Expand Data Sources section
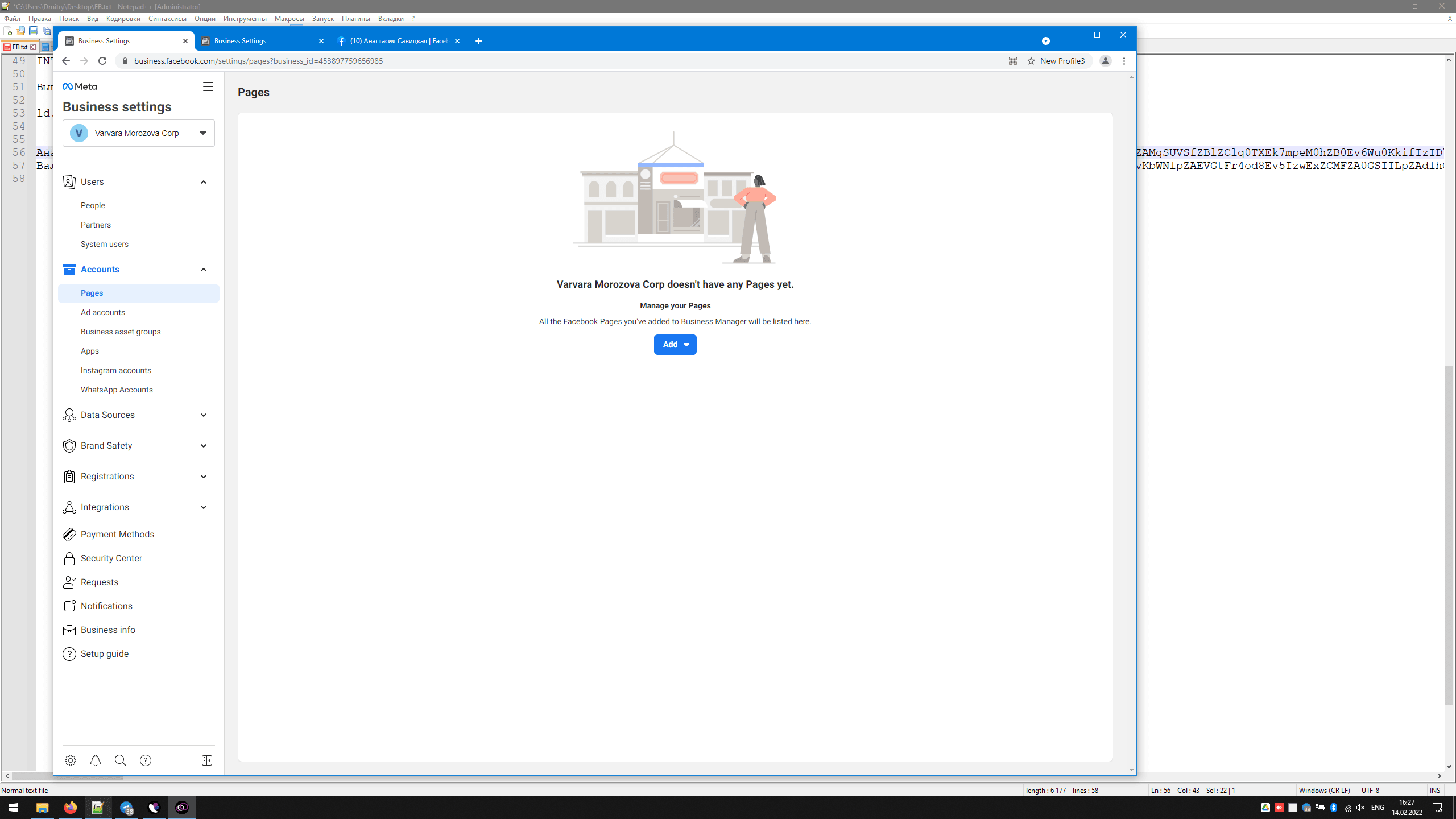The height and width of the screenshot is (819, 1456). point(204,415)
